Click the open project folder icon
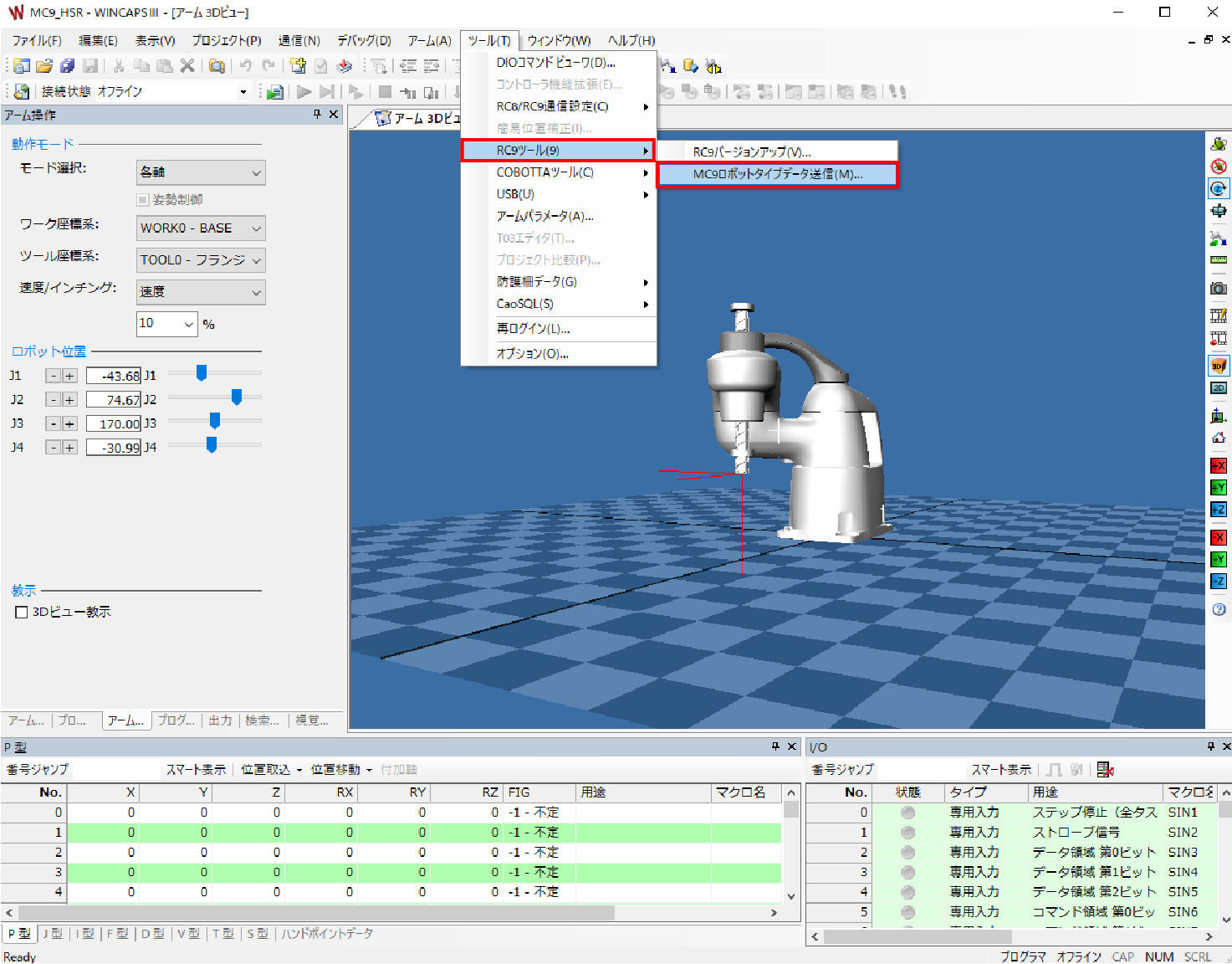This screenshot has height=964, width=1232. pyautogui.click(x=44, y=66)
